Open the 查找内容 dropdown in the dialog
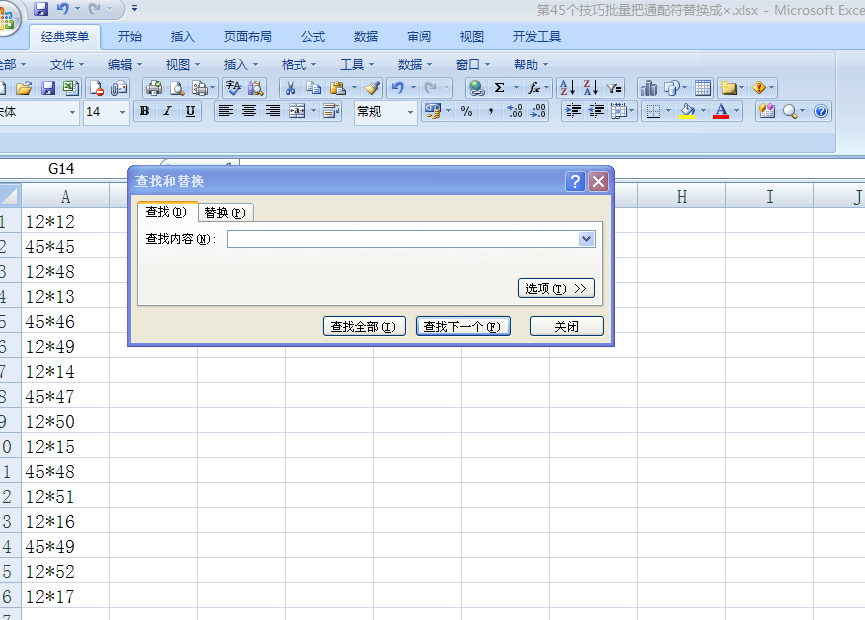Screen dimensions: 865x620 pyautogui.click(x=587, y=239)
